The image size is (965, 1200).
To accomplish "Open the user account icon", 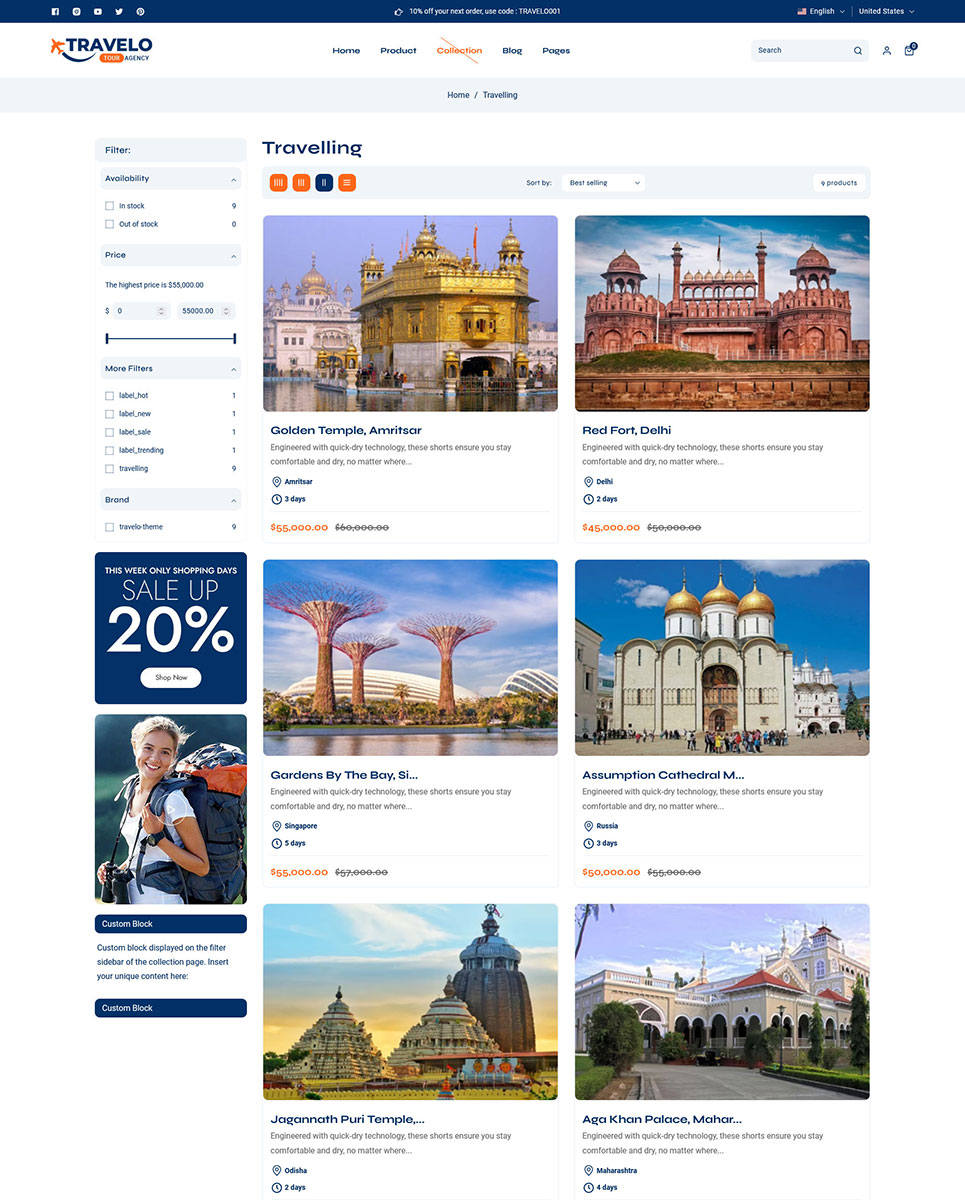I will [x=886, y=50].
